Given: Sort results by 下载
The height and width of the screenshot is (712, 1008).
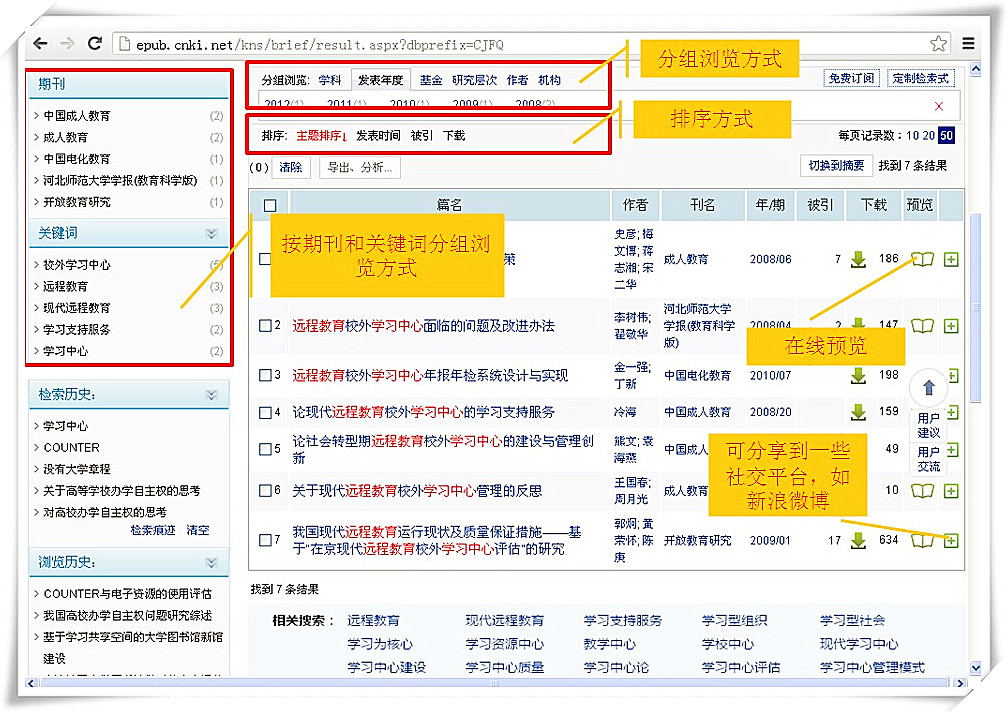Looking at the screenshot, I should point(454,136).
